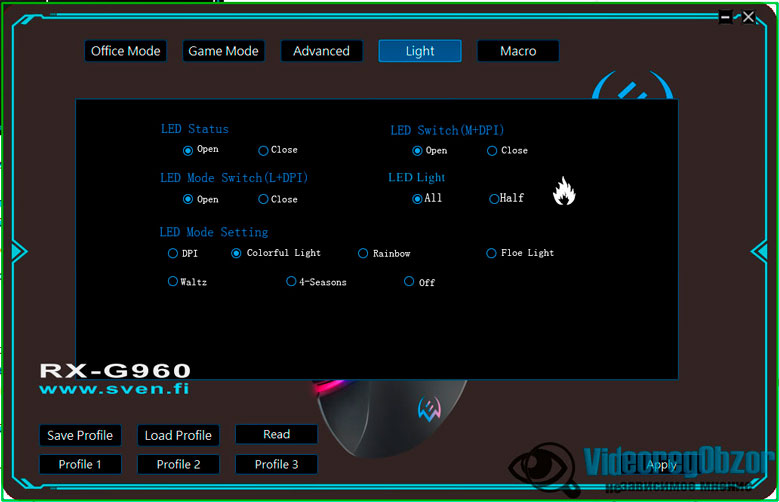Choose Half for LED Light
The width and height of the screenshot is (779, 502).
pos(494,199)
